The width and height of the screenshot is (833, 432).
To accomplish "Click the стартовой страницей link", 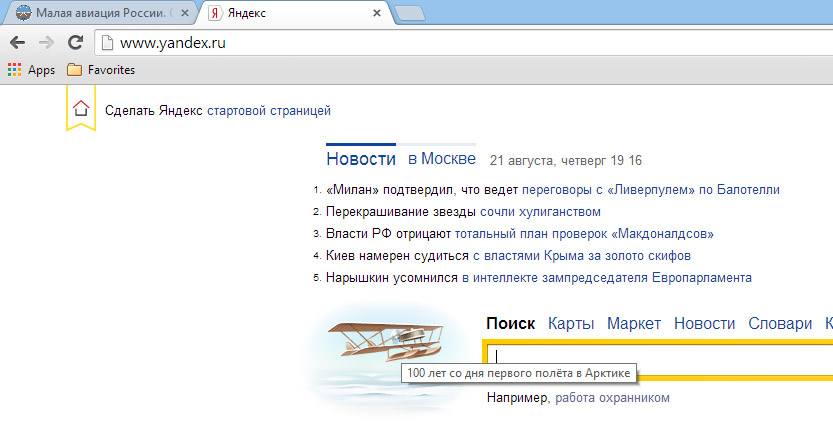I will tap(268, 110).
